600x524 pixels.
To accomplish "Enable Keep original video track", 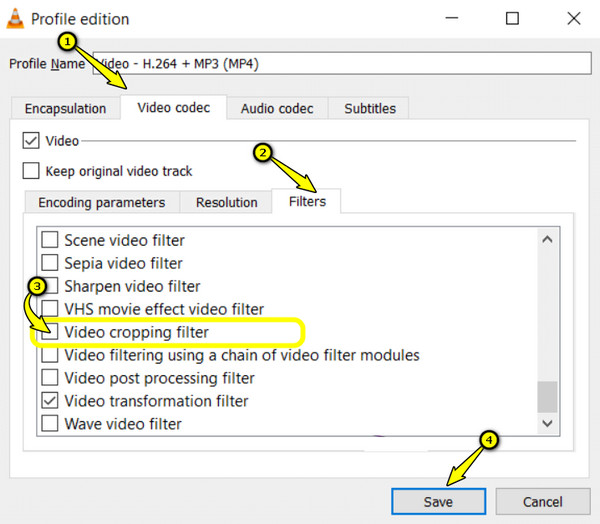I will (x=31, y=171).
